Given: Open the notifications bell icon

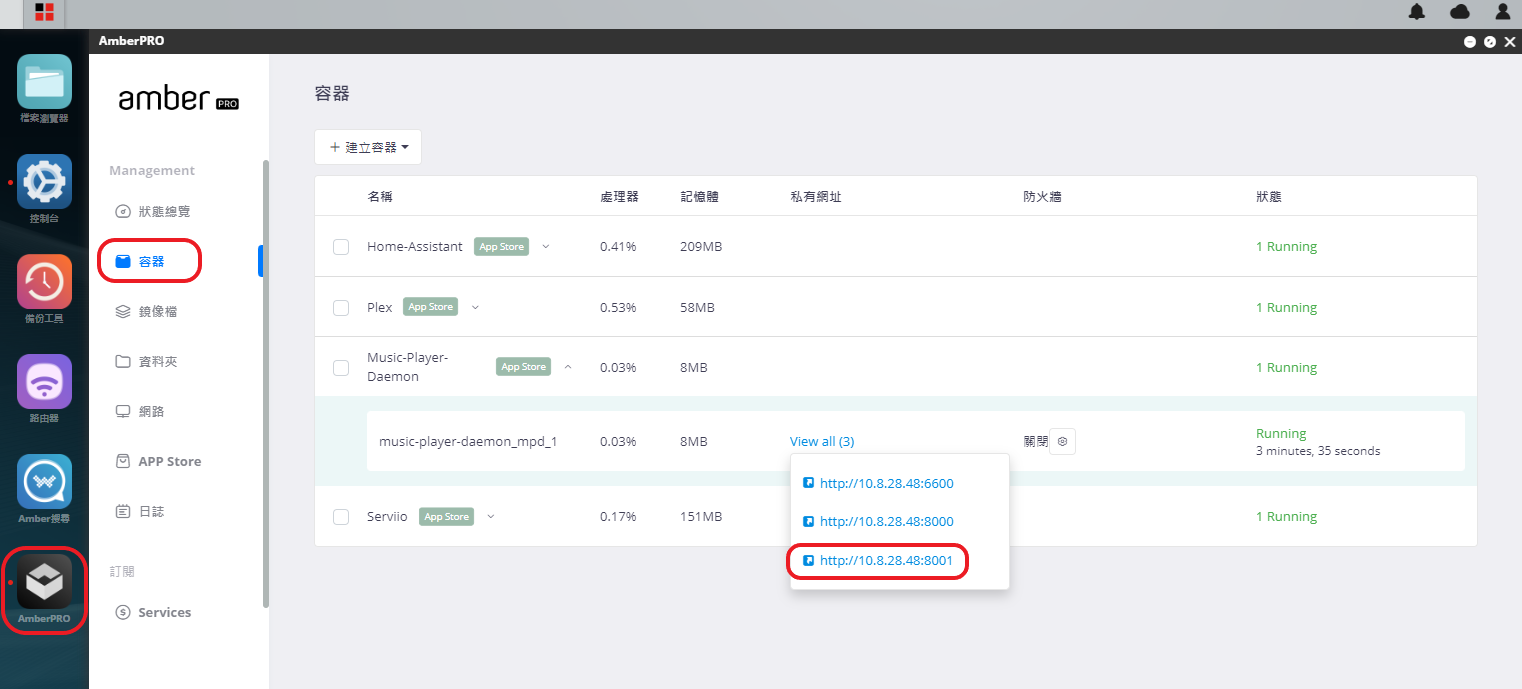Looking at the screenshot, I should 1417,12.
